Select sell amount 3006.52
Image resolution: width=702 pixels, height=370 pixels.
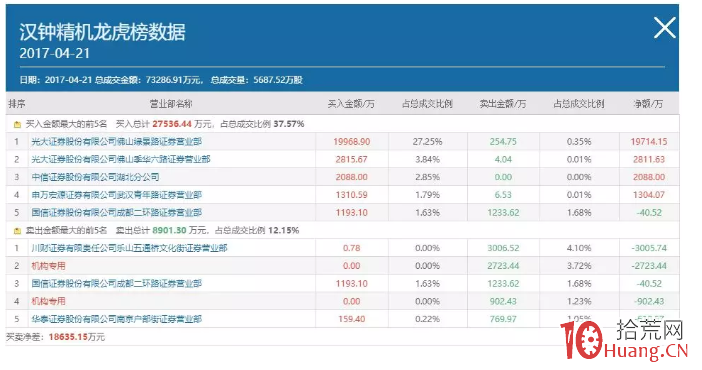(x=503, y=248)
